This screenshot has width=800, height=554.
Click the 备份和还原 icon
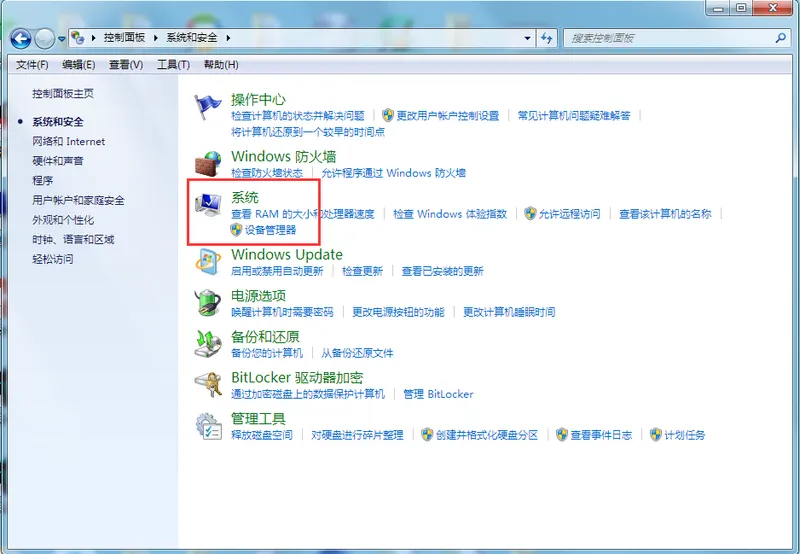(x=208, y=344)
